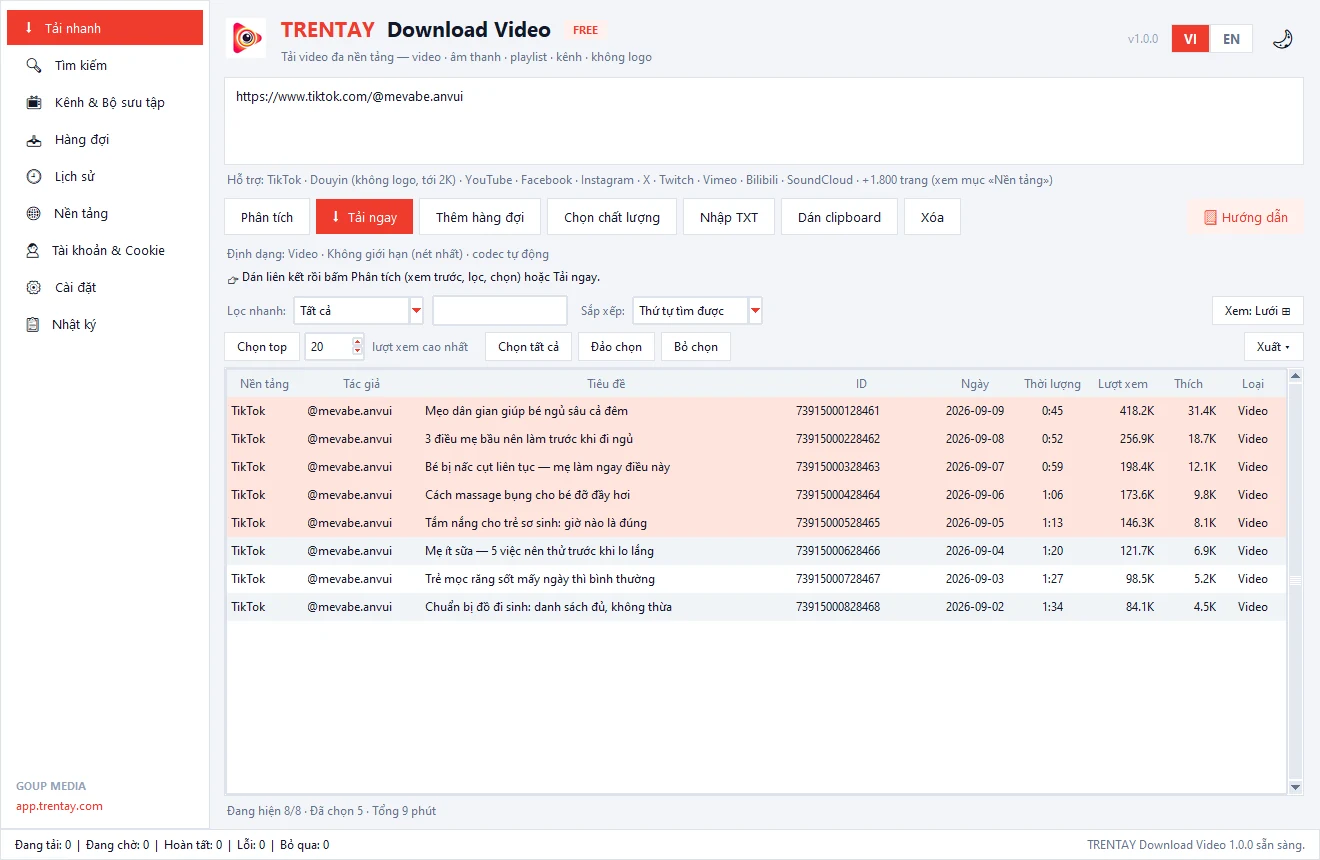Click the Phân tích button
Screen dimensions: 1320x860
(267, 217)
